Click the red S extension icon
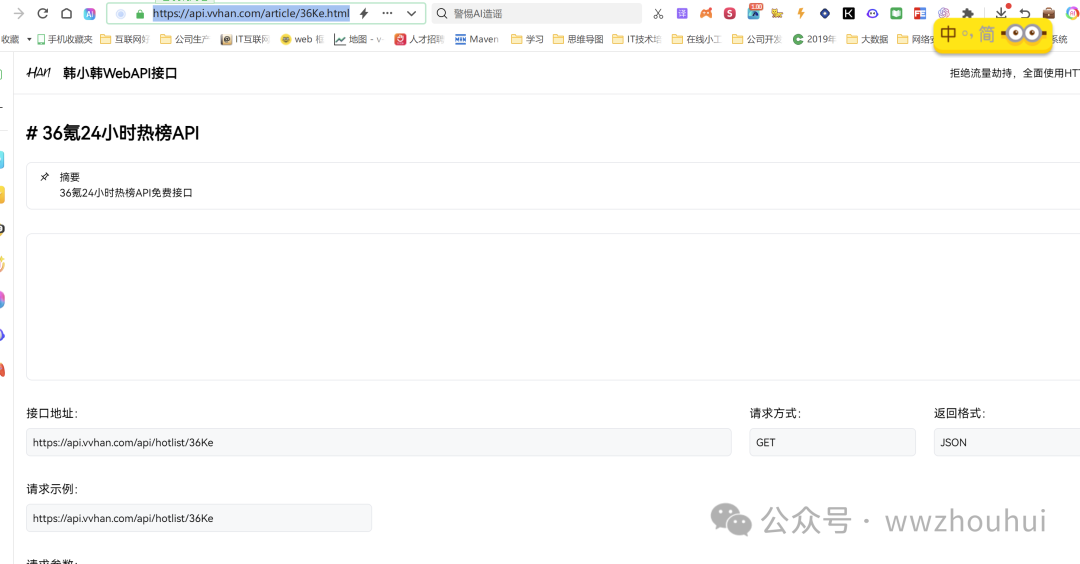Image resolution: width=1080 pixels, height=564 pixels. pyautogui.click(x=730, y=13)
